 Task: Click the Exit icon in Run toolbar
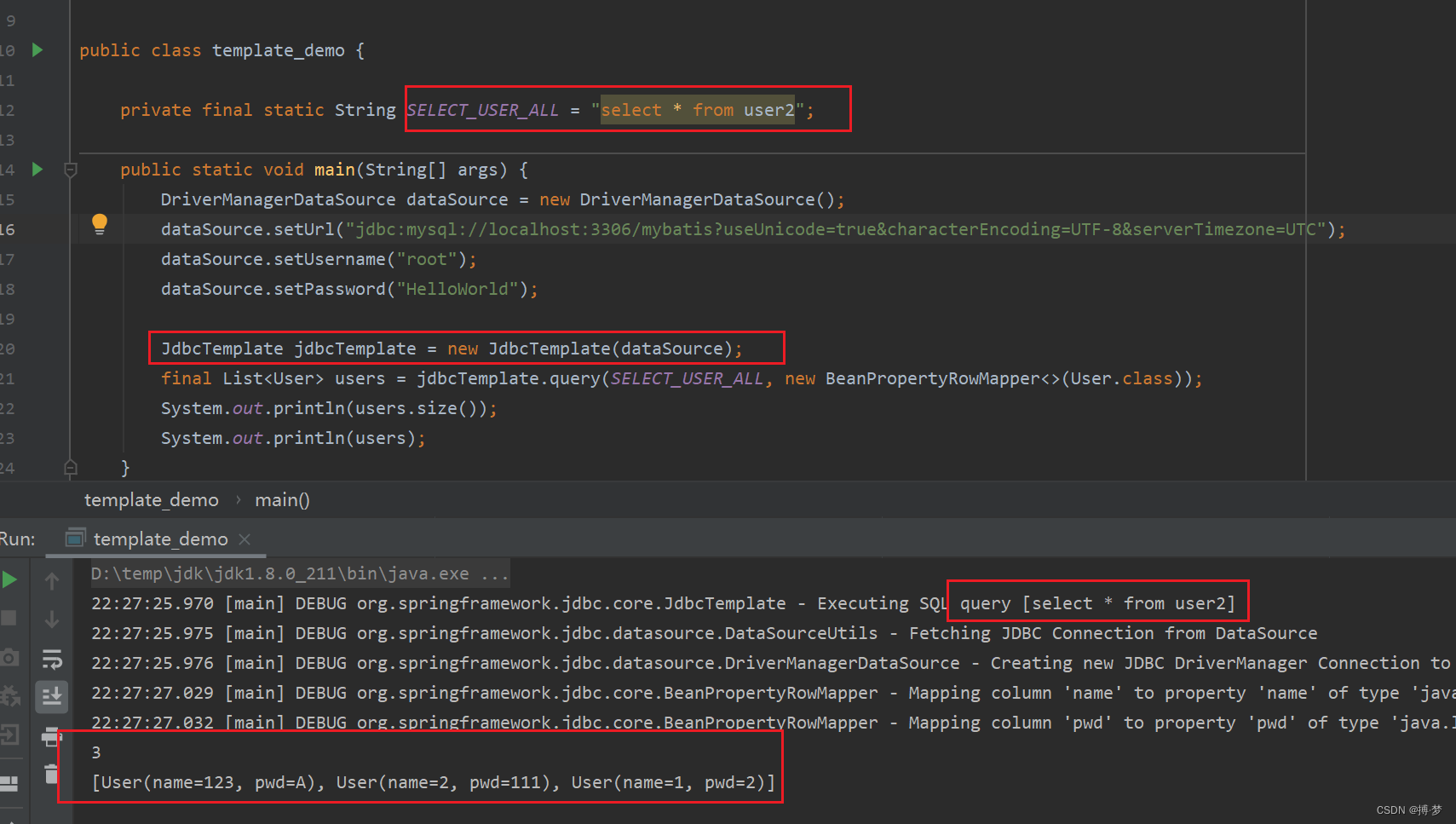point(9,735)
